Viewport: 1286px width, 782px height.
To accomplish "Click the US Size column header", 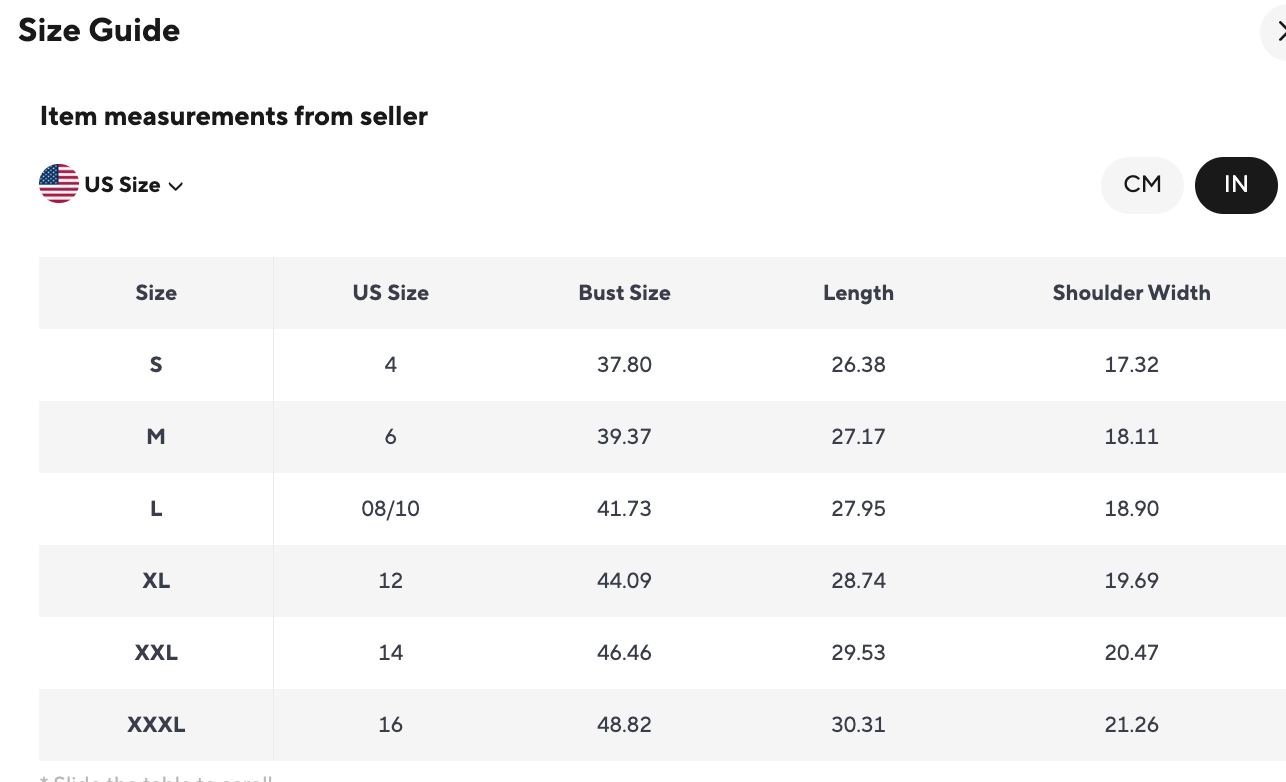I will tap(390, 293).
